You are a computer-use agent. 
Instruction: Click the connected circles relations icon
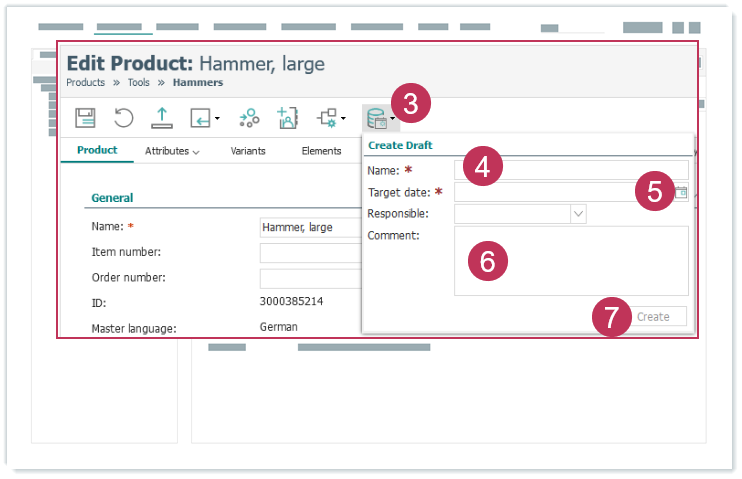coord(249,118)
